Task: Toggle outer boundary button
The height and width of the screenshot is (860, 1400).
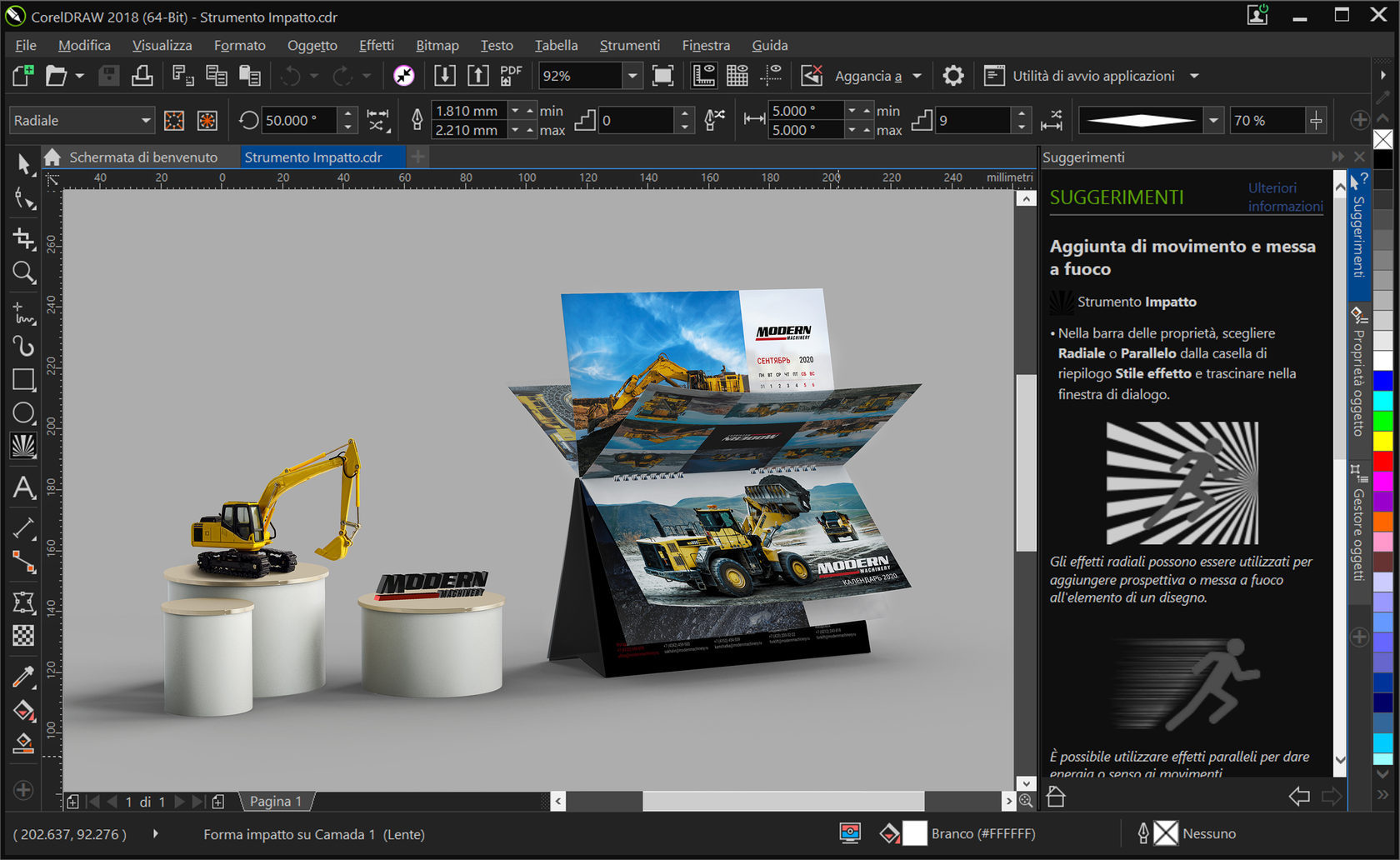Action: pos(207,121)
